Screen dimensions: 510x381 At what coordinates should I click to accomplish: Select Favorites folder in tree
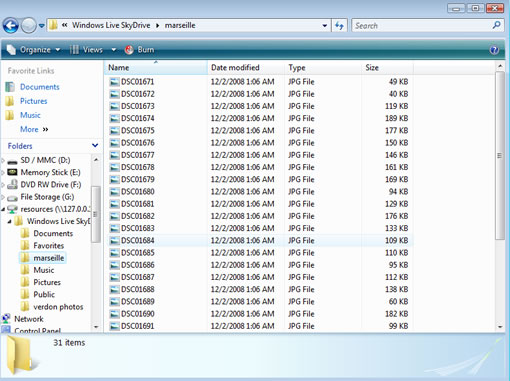coord(49,246)
